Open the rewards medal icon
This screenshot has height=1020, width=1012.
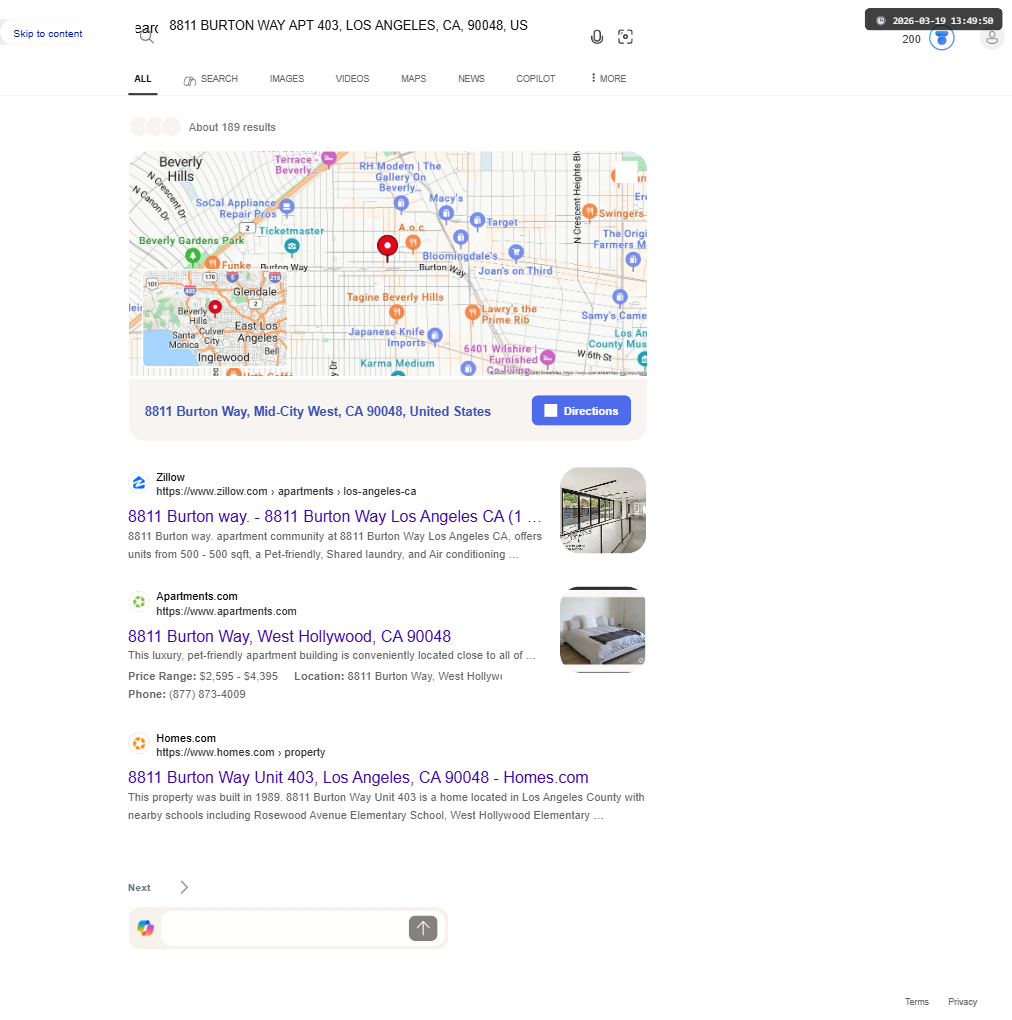941,38
